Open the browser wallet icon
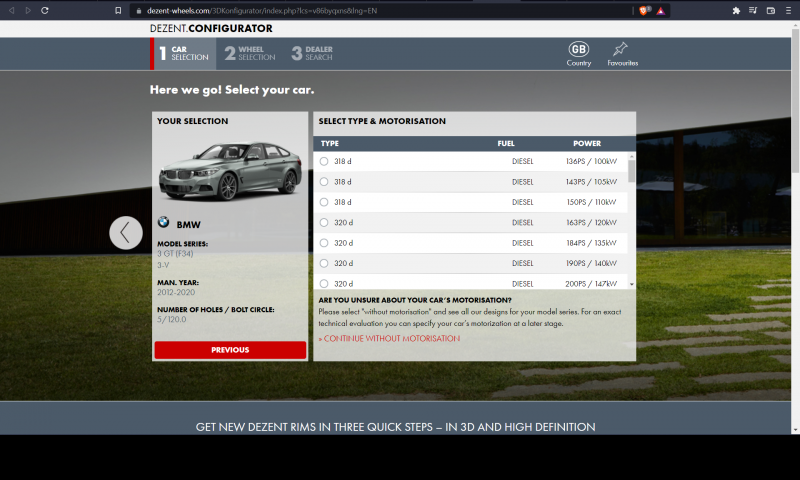800x480 pixels. (x=770, y=10)
